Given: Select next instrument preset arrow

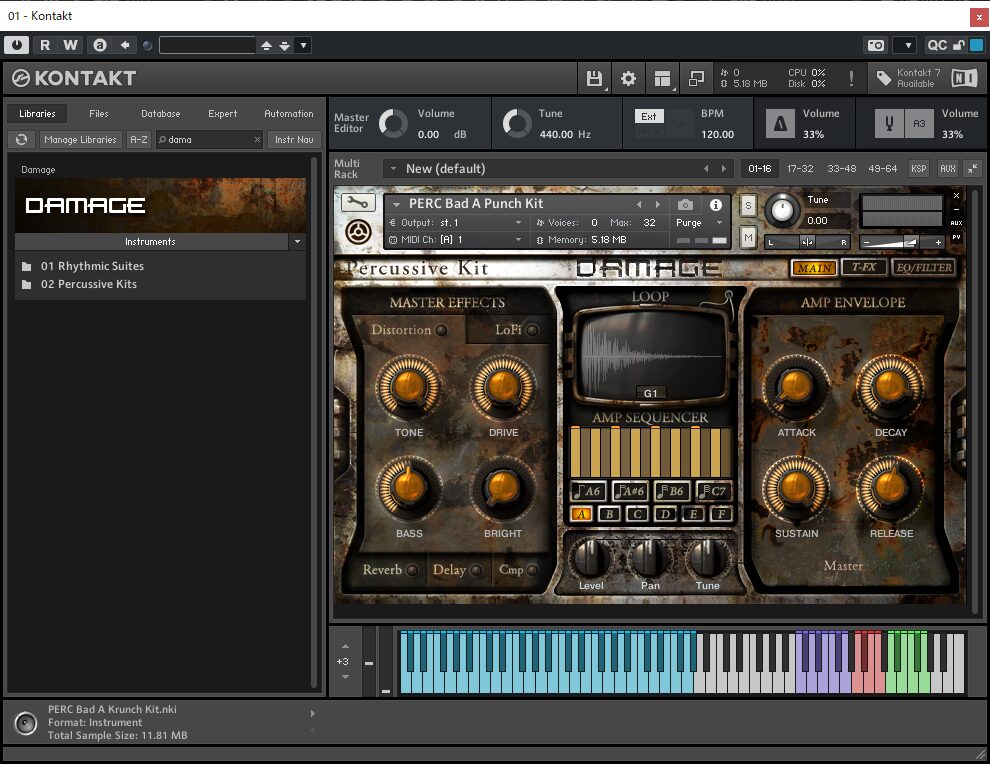Looking at the screenshot, I should point(657,204).
